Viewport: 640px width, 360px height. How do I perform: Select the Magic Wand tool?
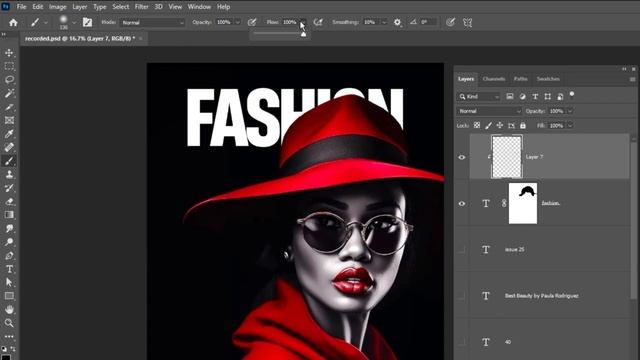point(9,93)
